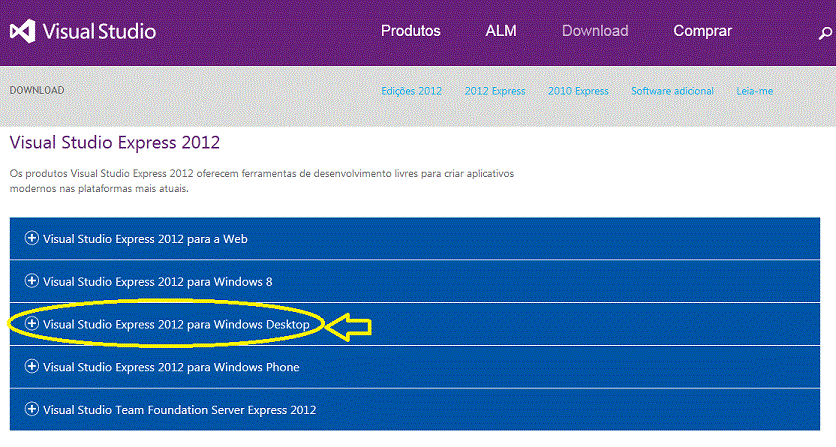Click the row text Visual Studio Express 2012 para a Web

pos(145,239)
